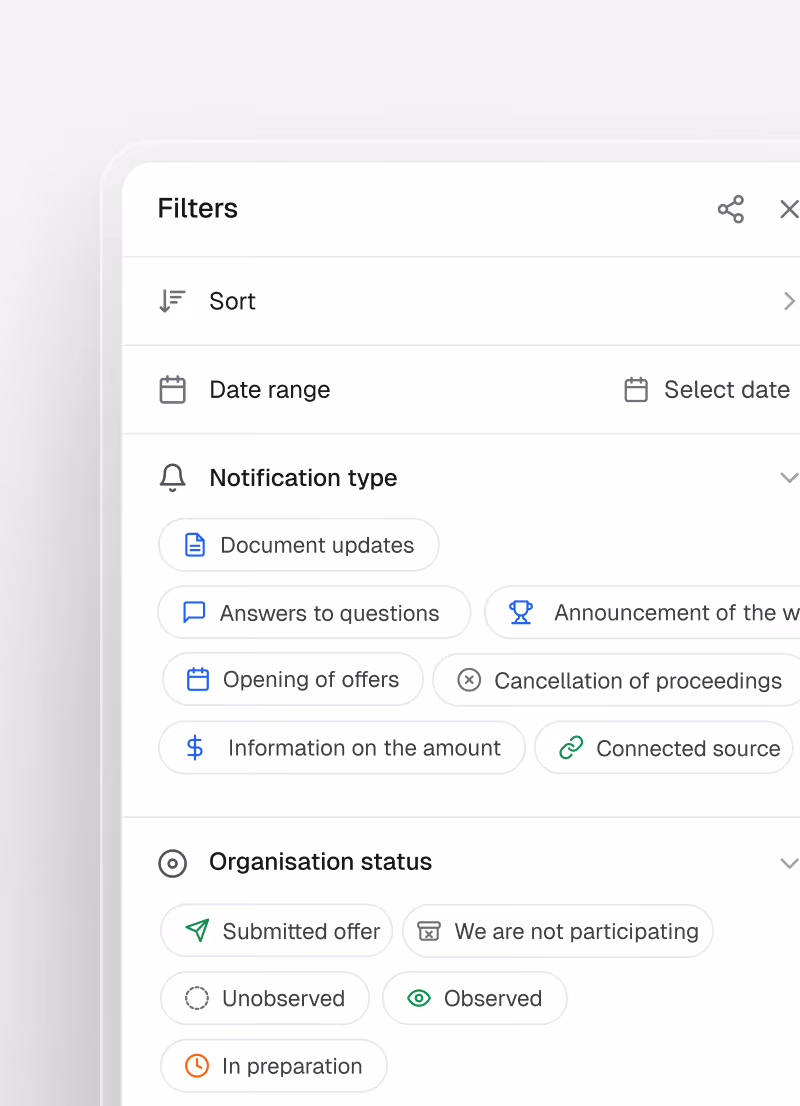
Task: Toggle the Document updates filter chip
Action: pyautogui.click(x=298, y=545)
